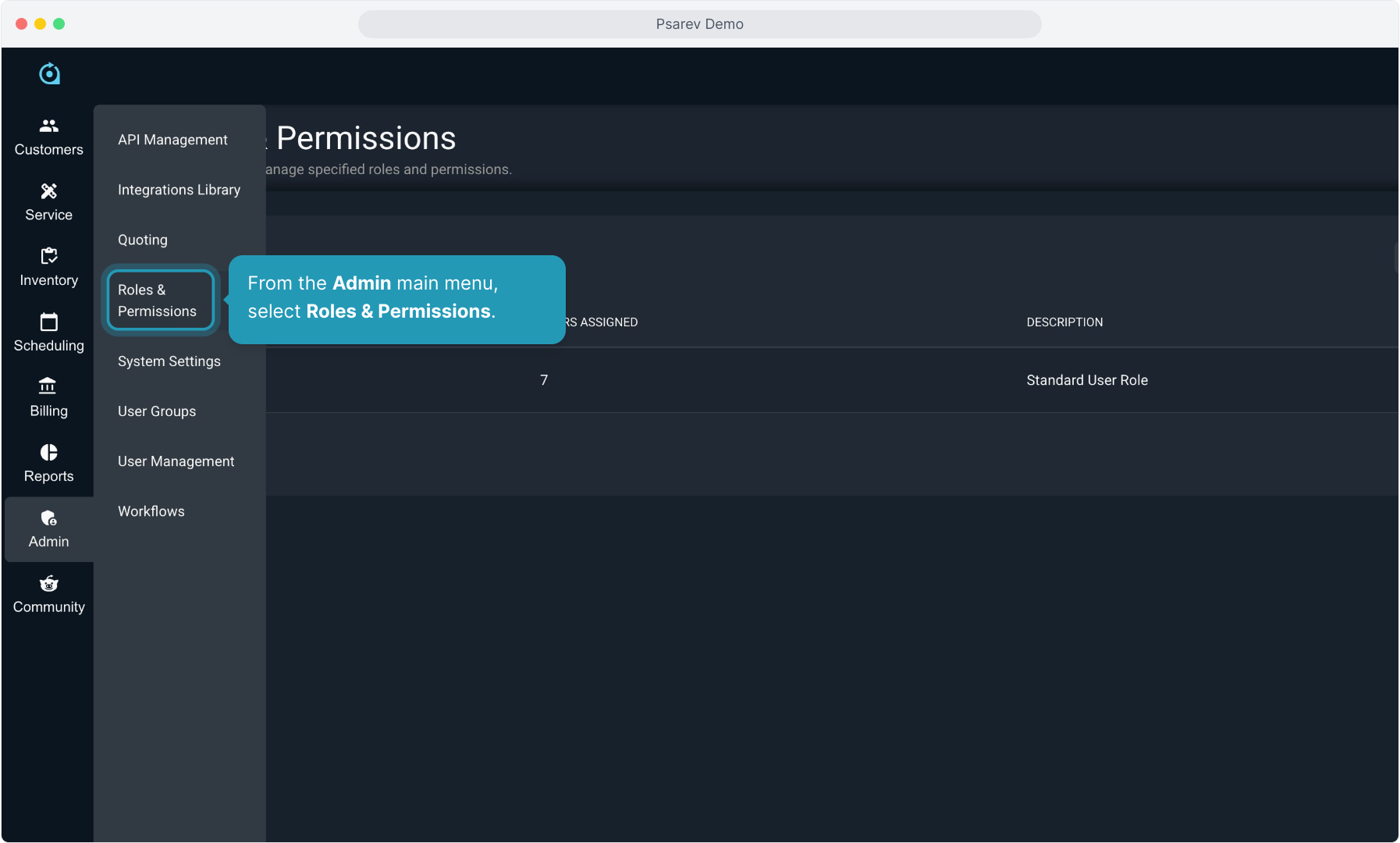The height and width of the screenshot is (843, 1400).
Task: Open the Scheduling calendar icon
Action: 48,322
